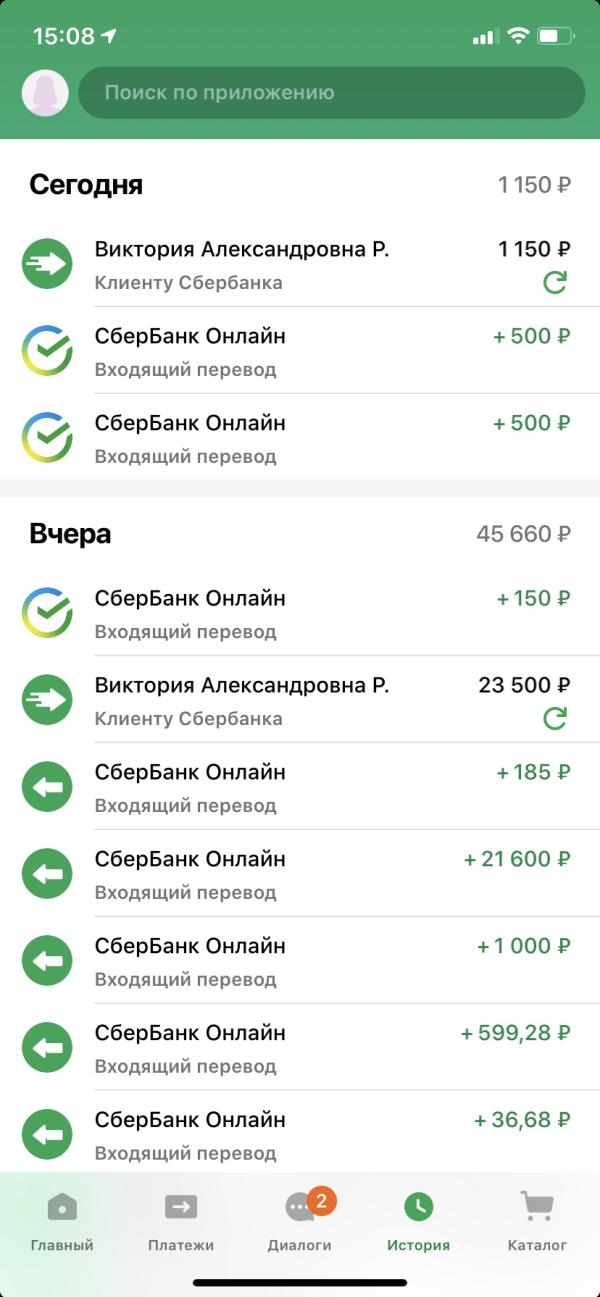The image size is (600, 1297).
Task: Open the Платежи tab
Action: (181, 1222)
